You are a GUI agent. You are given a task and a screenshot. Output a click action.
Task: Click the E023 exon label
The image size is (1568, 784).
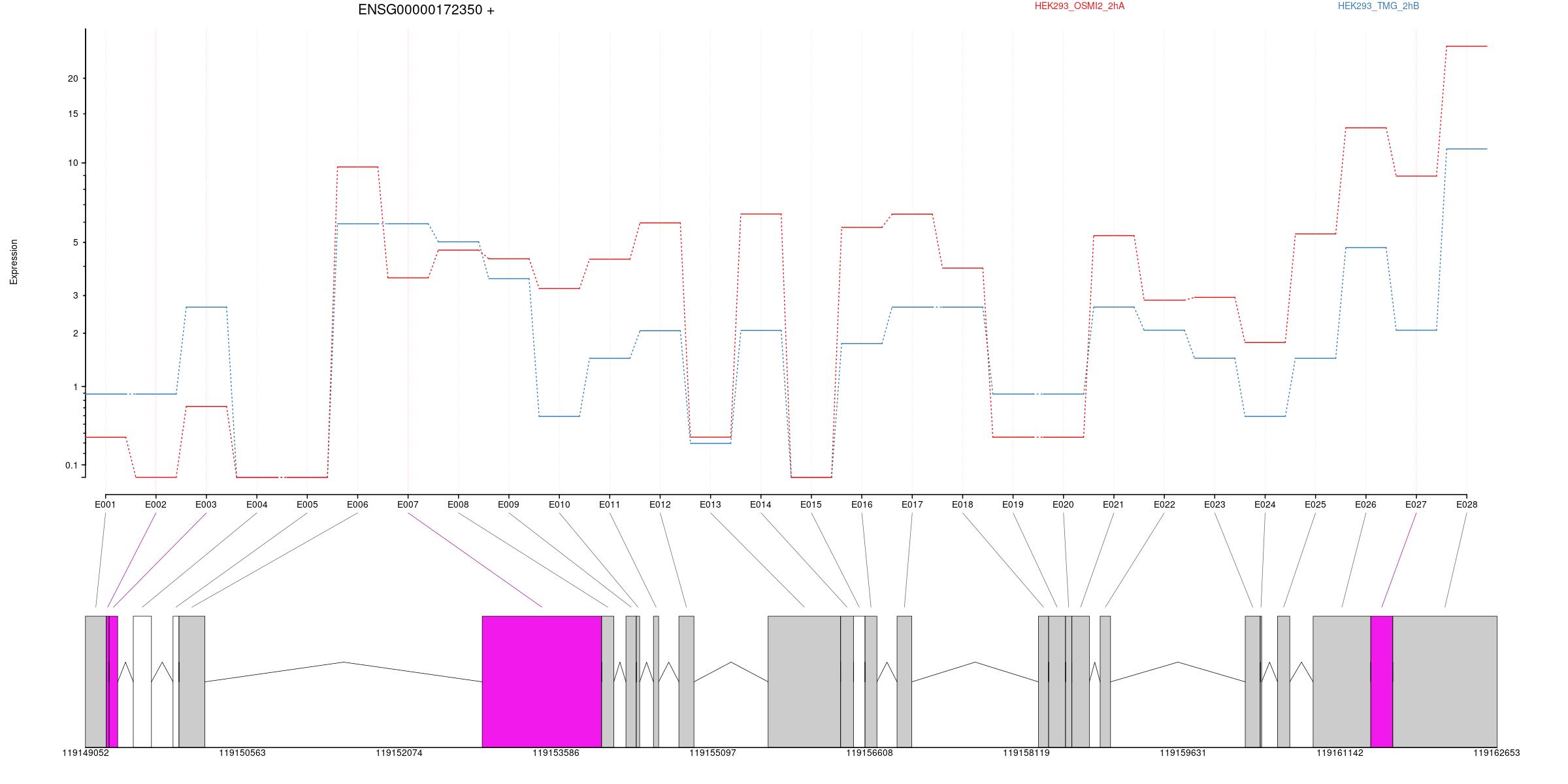coord(1215,504)
